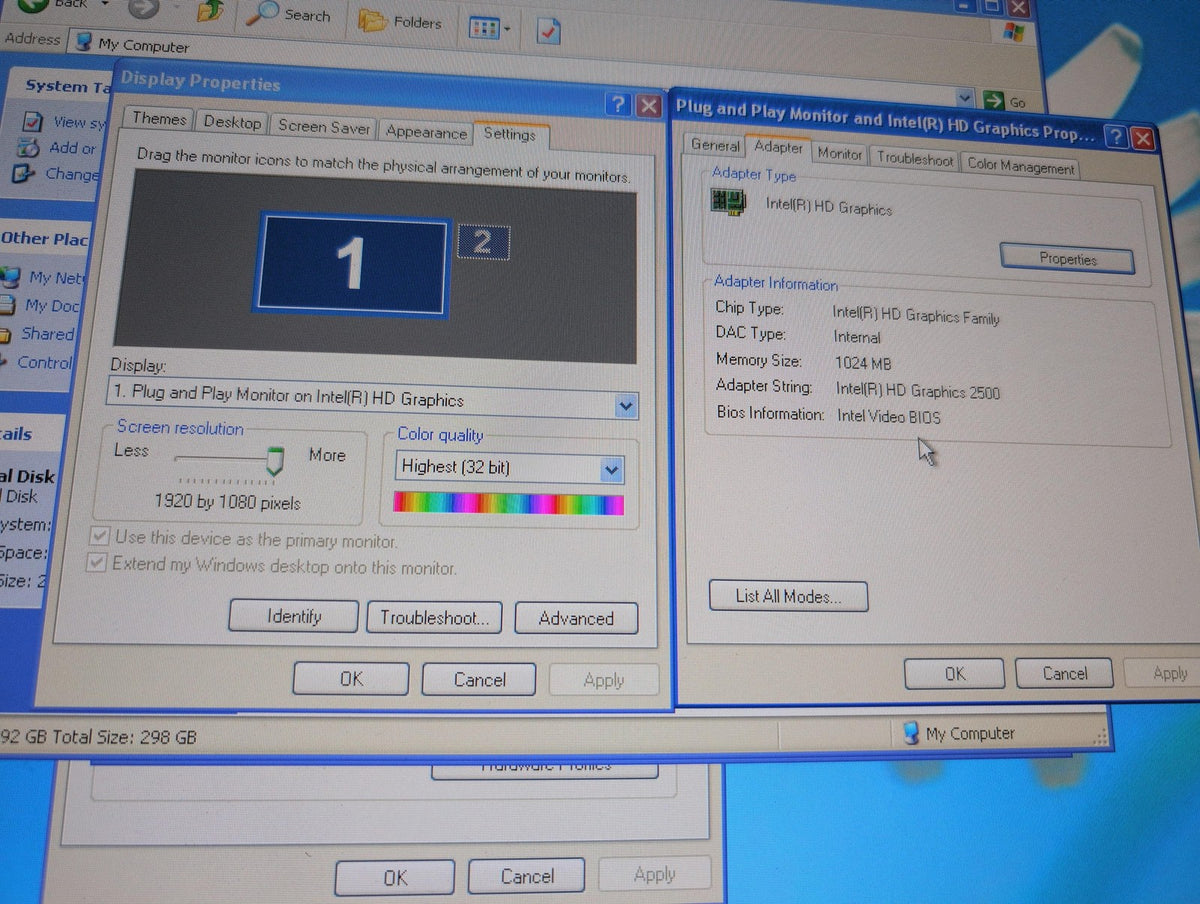Select monitor 1 icon
1200x904 pixels.
[350, 264]
